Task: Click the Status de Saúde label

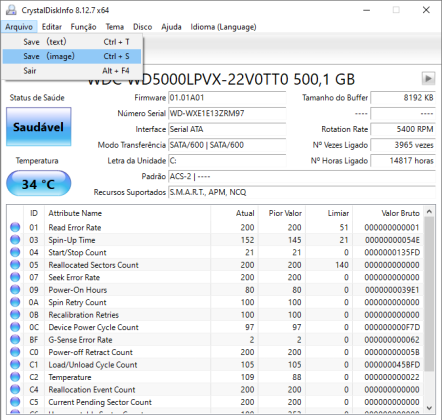Action: point(37,98)
